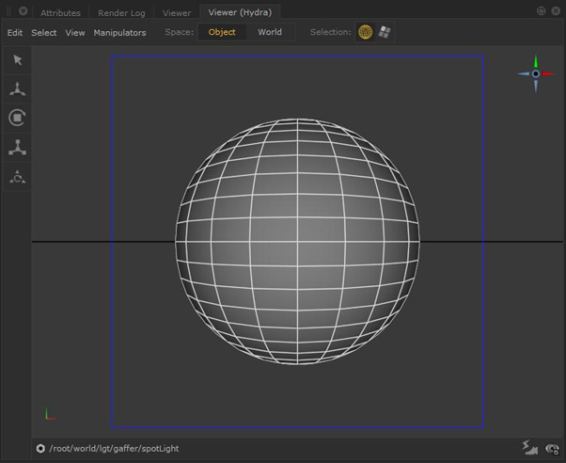566x463 pixels.
Task: Toggle the eye visibility icon bottom right
Action: point(552,449)
